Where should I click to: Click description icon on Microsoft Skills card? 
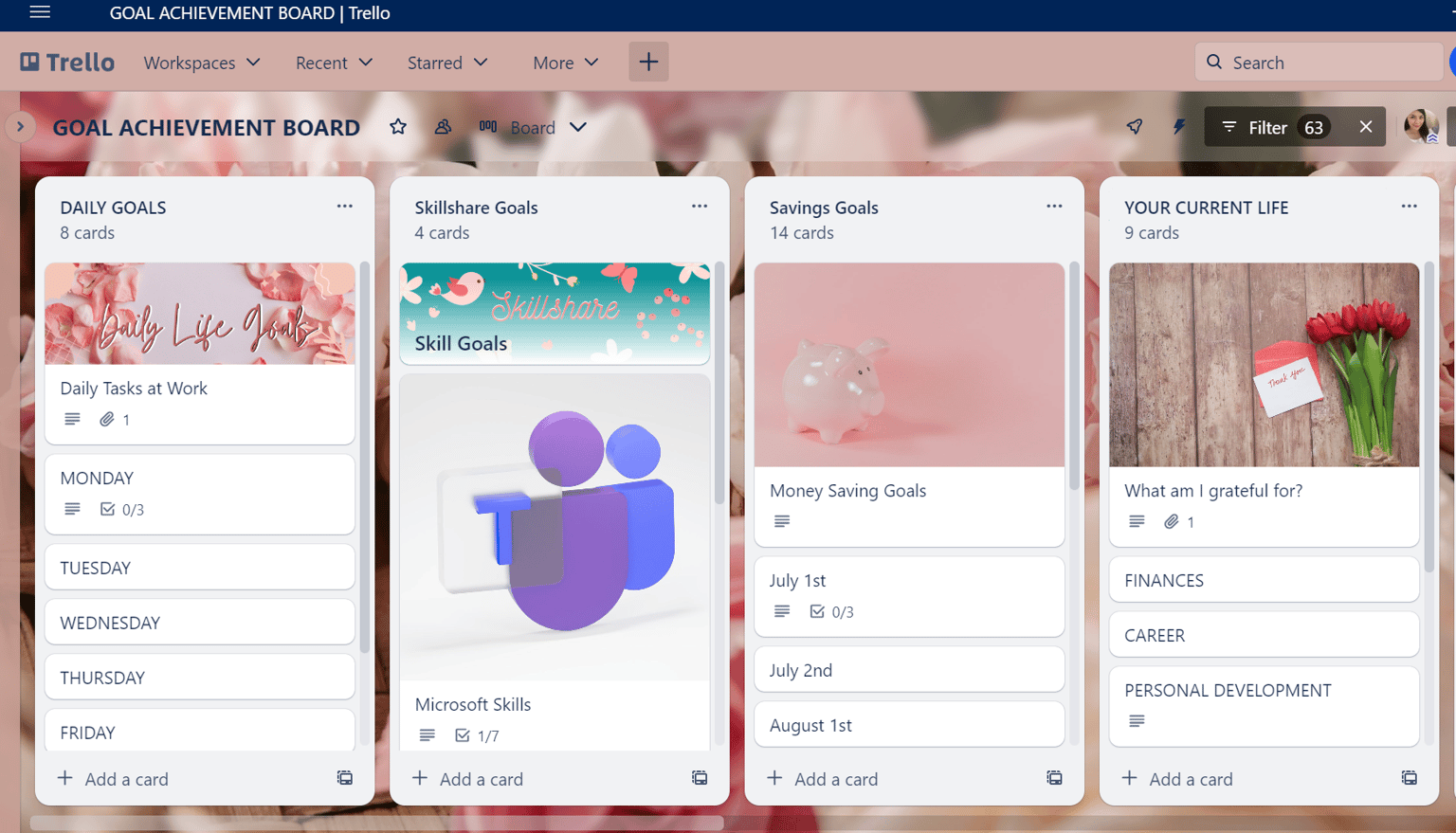tap(428, 735)
